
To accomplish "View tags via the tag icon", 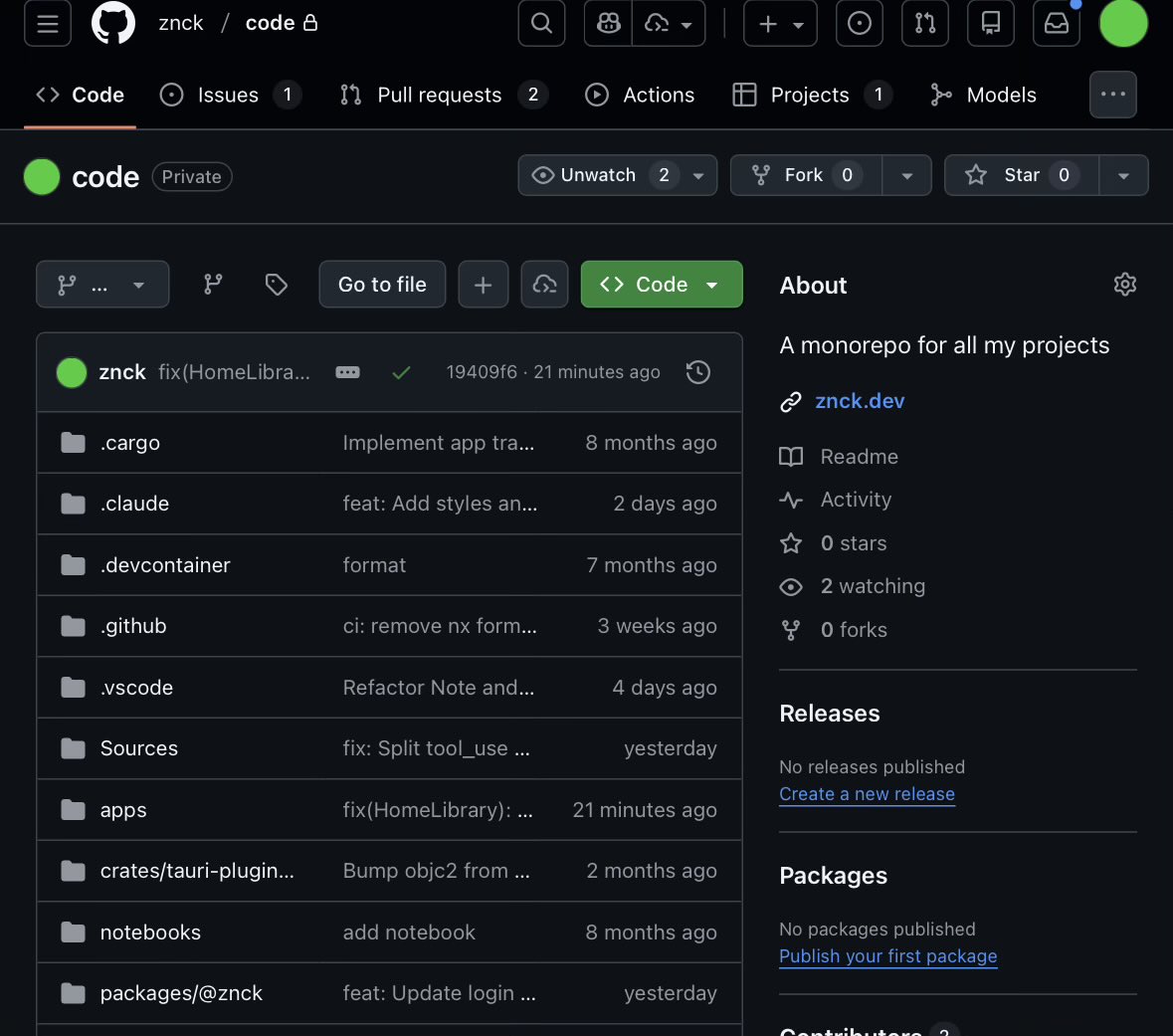I will [276, 285].
